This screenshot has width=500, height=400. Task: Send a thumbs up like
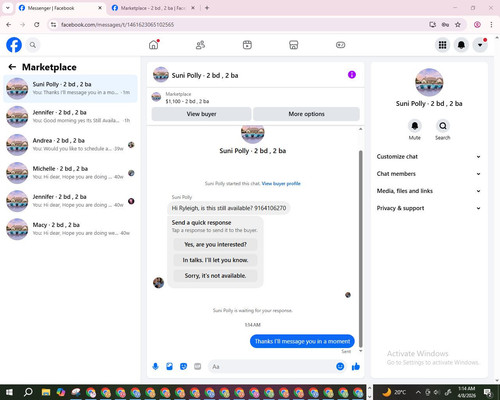356,367
